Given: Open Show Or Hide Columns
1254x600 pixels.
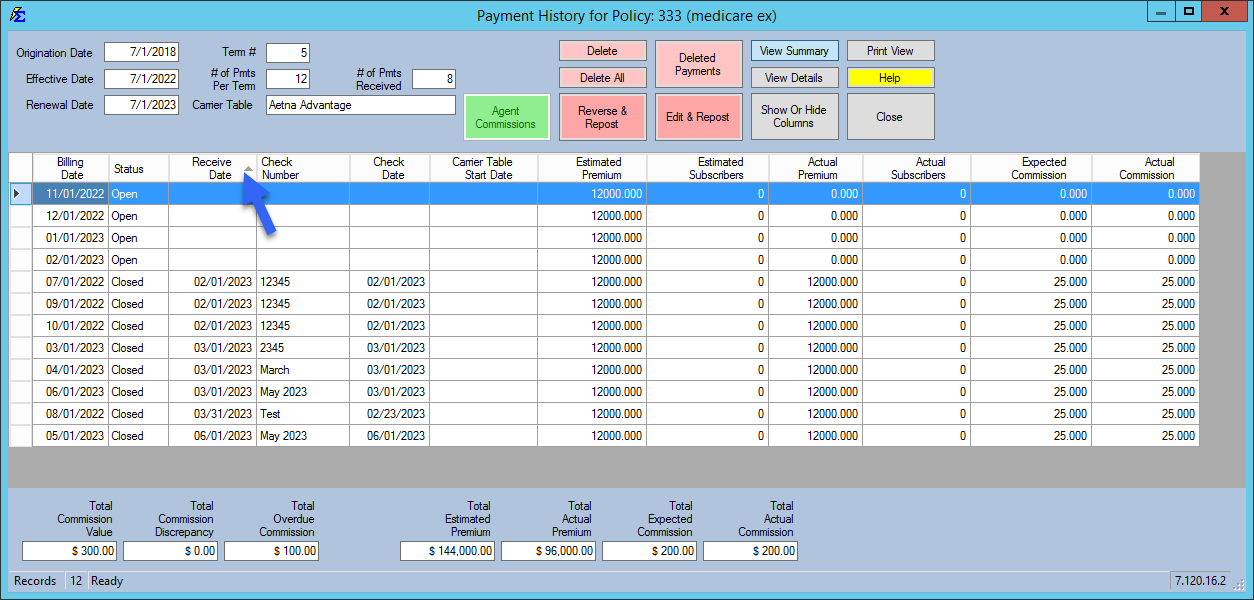Looking at the screenshot, I should tap(793, 116).
